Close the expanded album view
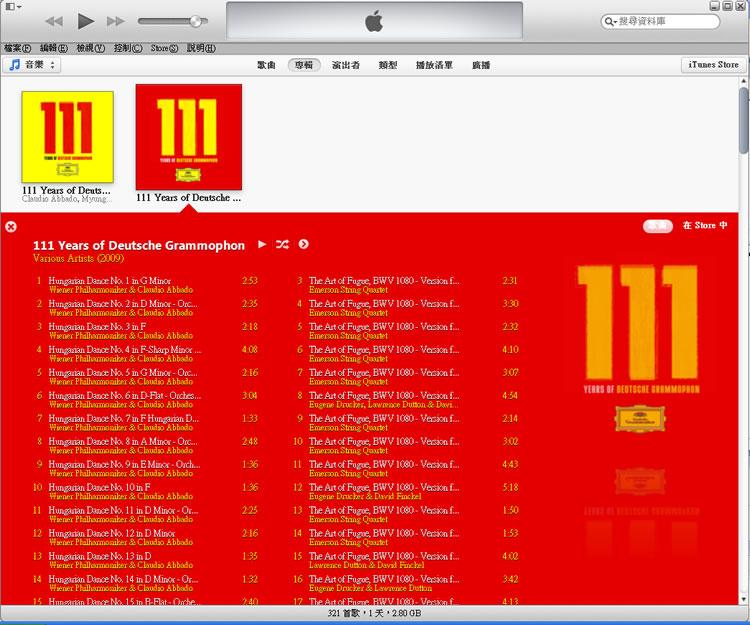This screenshot has width=750, height=625. pos(11,227)
